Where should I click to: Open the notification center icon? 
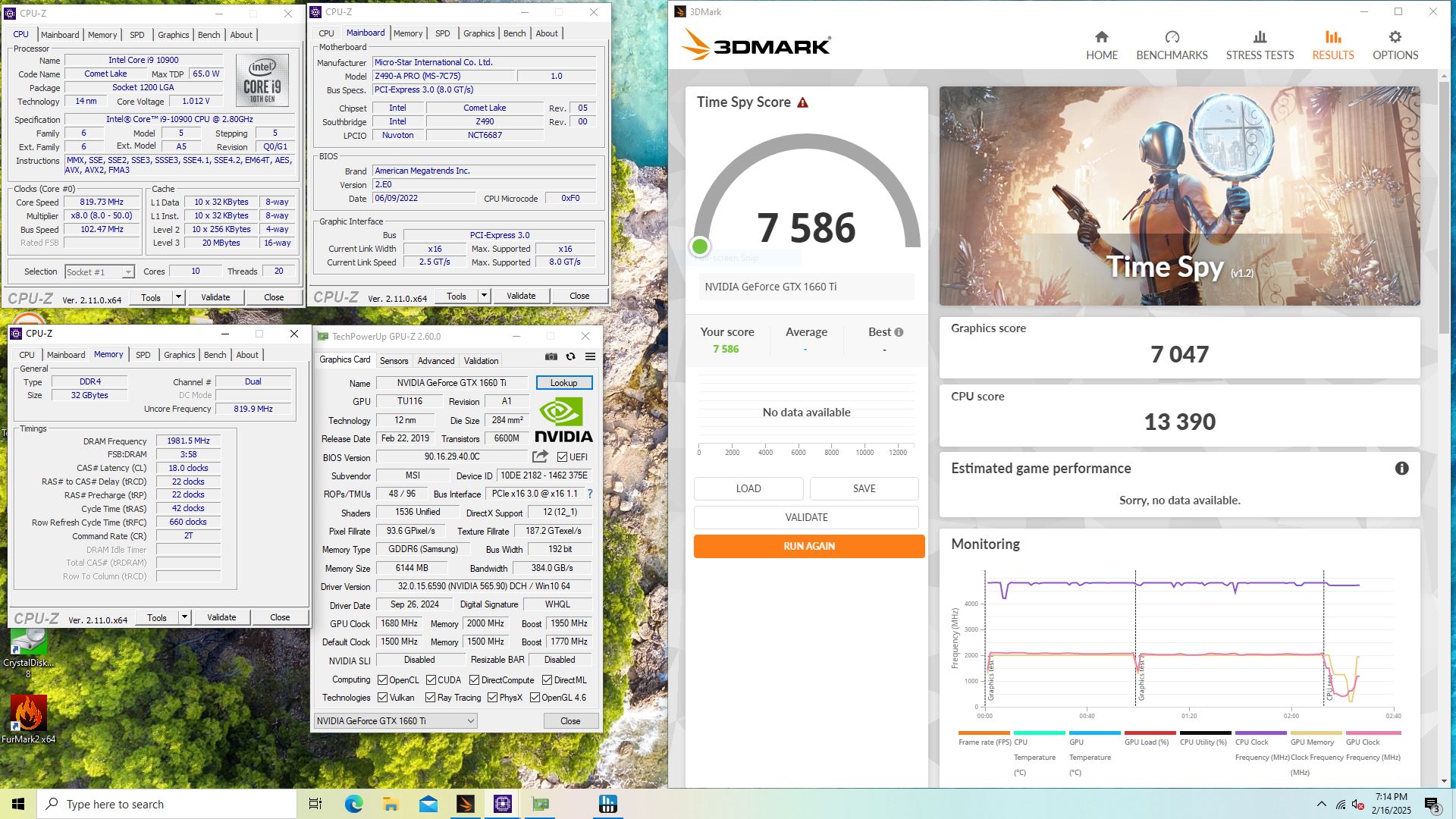1432,805
